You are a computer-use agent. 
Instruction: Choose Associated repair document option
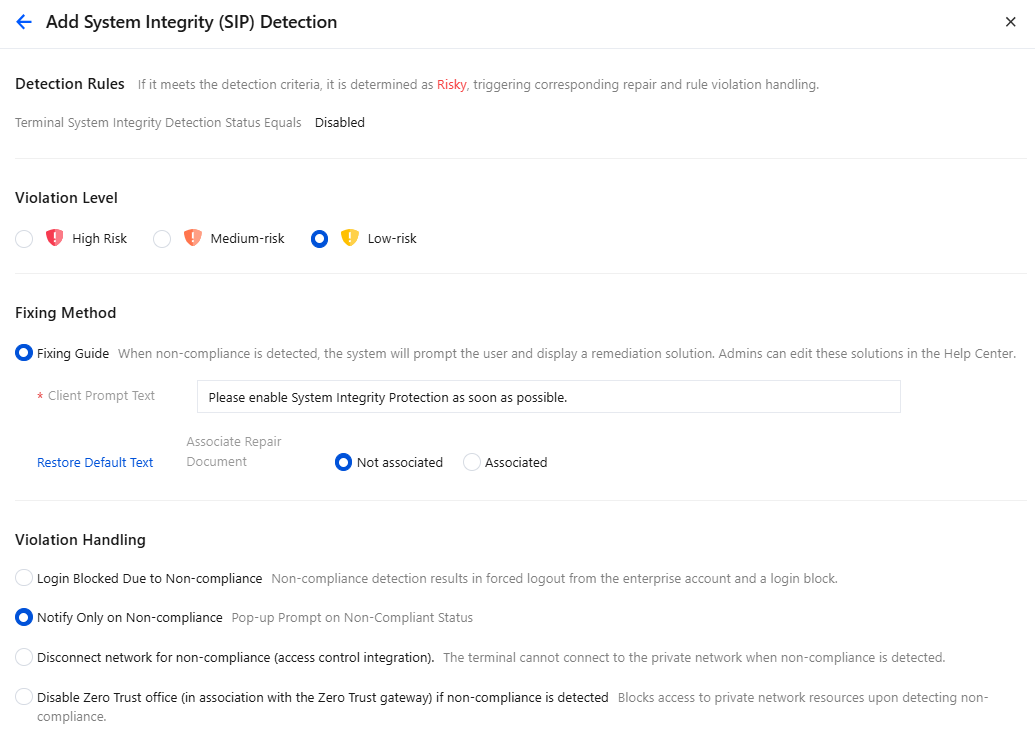(471, 462)
